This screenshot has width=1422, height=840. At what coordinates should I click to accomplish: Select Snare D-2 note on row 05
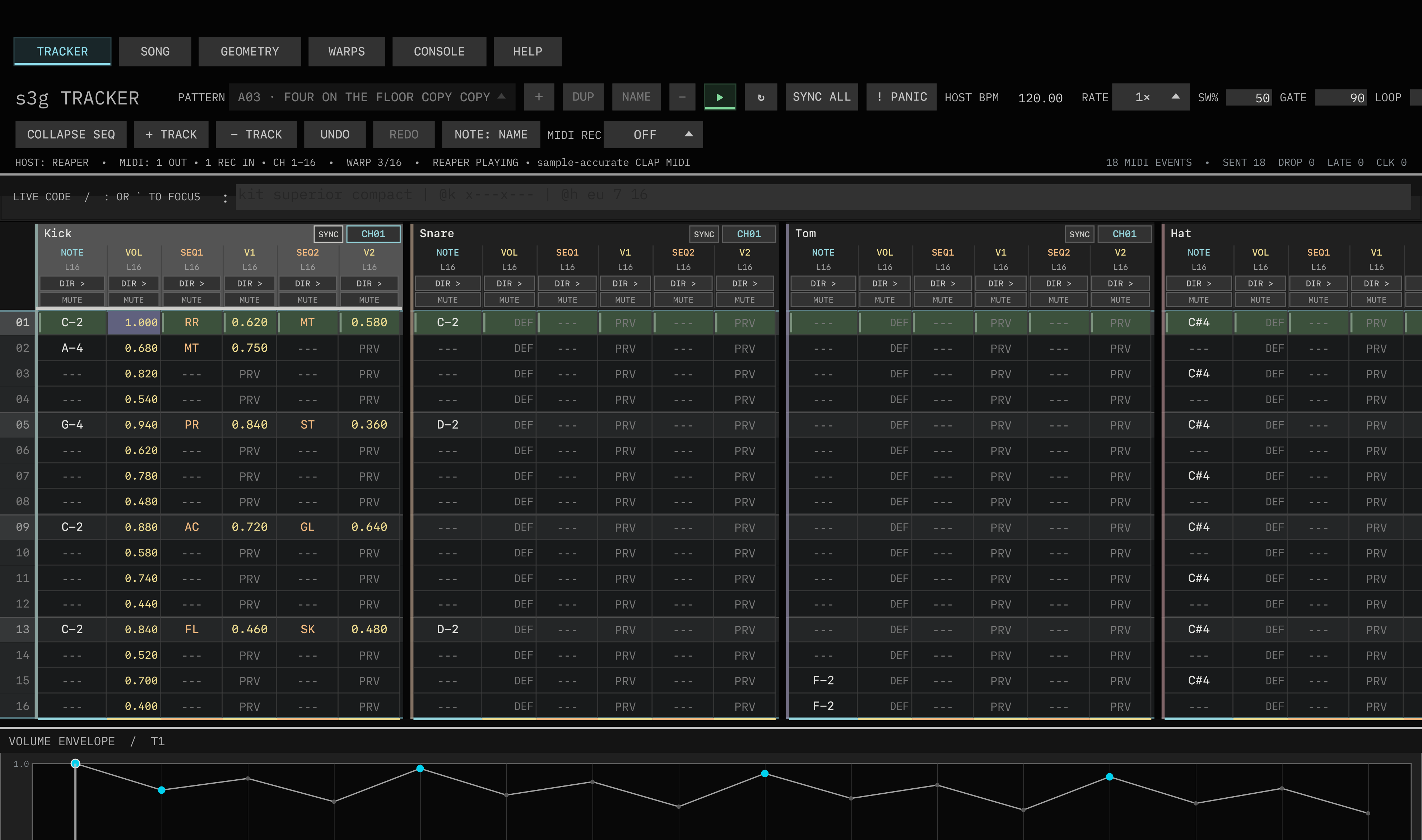(448, 425)
